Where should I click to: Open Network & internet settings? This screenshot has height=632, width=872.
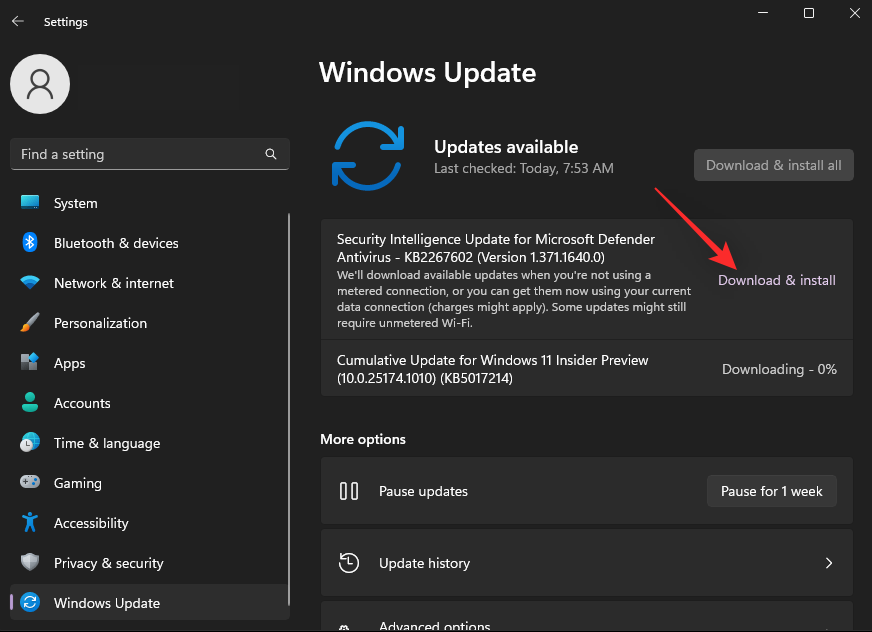point(113,283)
